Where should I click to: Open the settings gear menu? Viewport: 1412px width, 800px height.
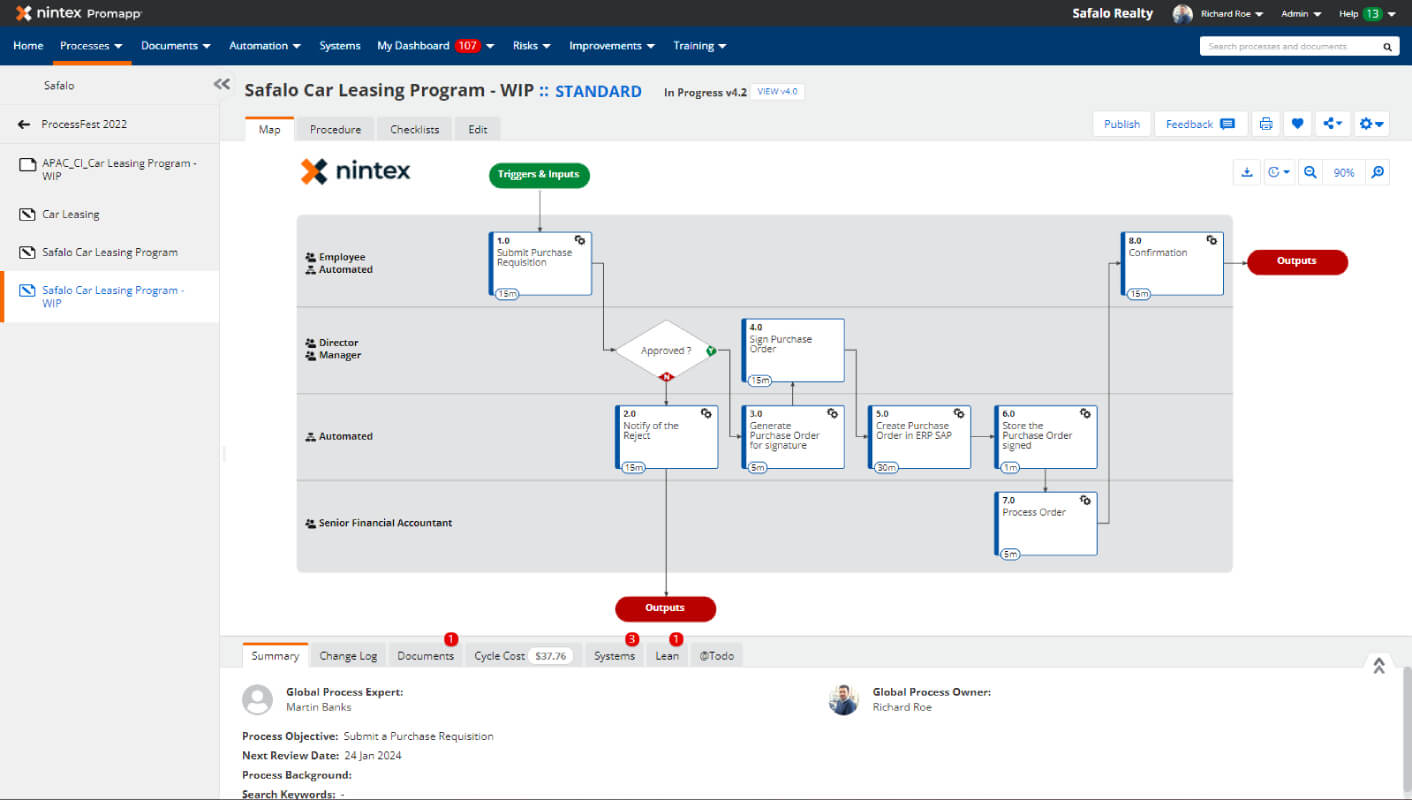(1371, 124)
